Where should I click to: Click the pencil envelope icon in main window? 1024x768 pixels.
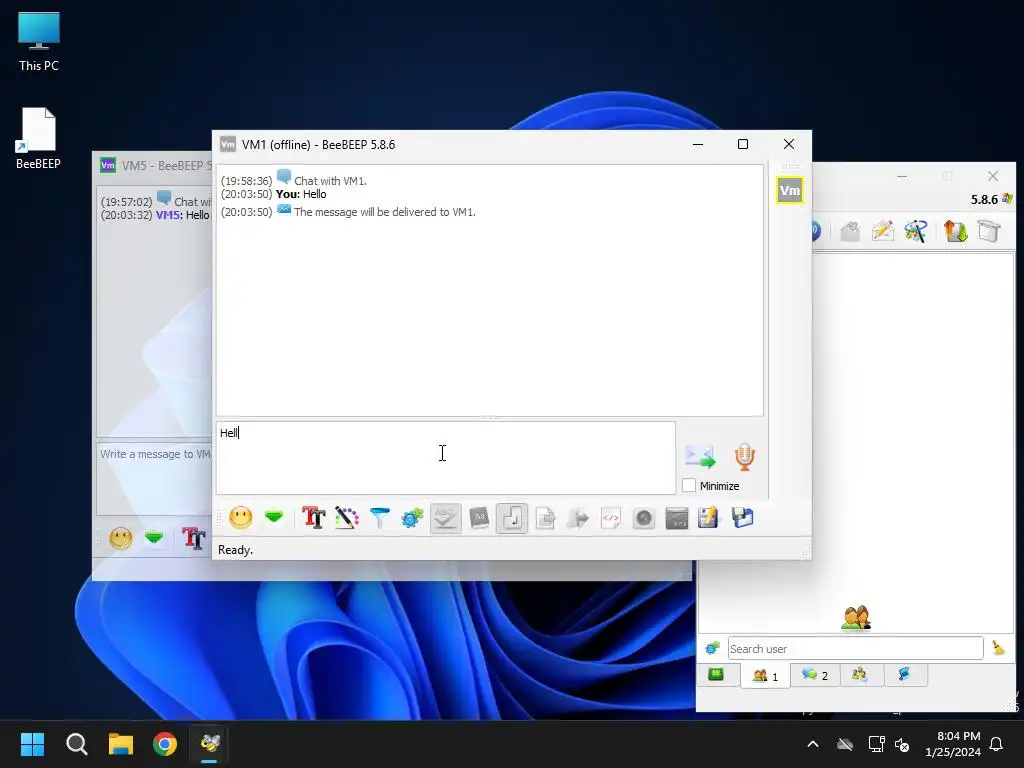coord(882,231)
